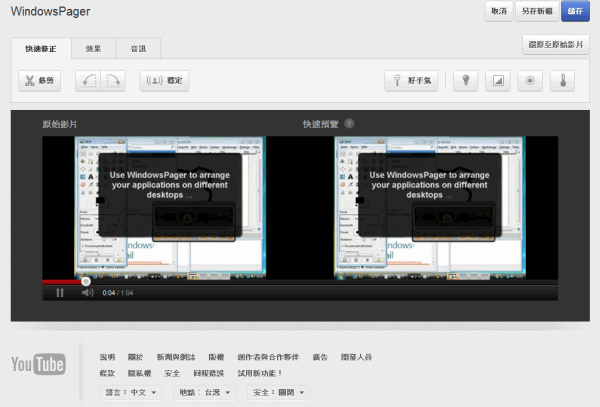Rotate video right with clockwise arrow
Image resolution: width=600 pixels, height=407 pixels.
pyautogui.click(x=113, y=81)
